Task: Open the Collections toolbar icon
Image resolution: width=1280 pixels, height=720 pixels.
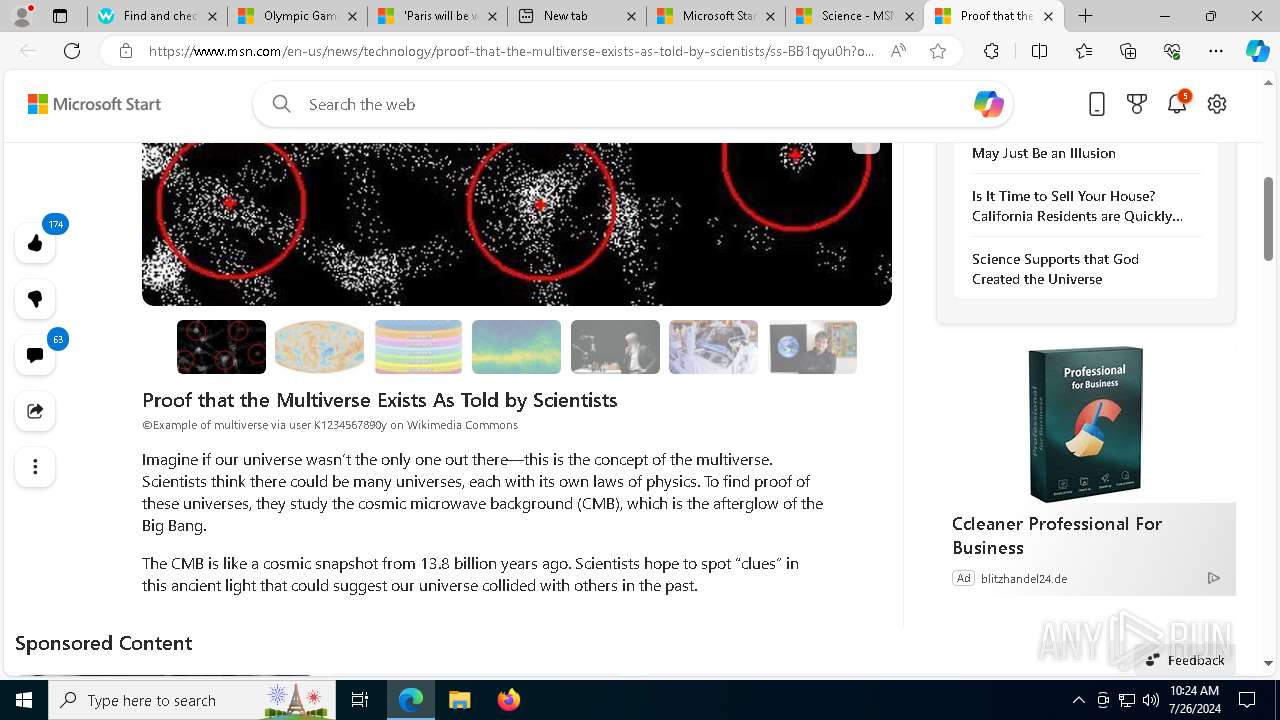Action: click(1128, 51)
